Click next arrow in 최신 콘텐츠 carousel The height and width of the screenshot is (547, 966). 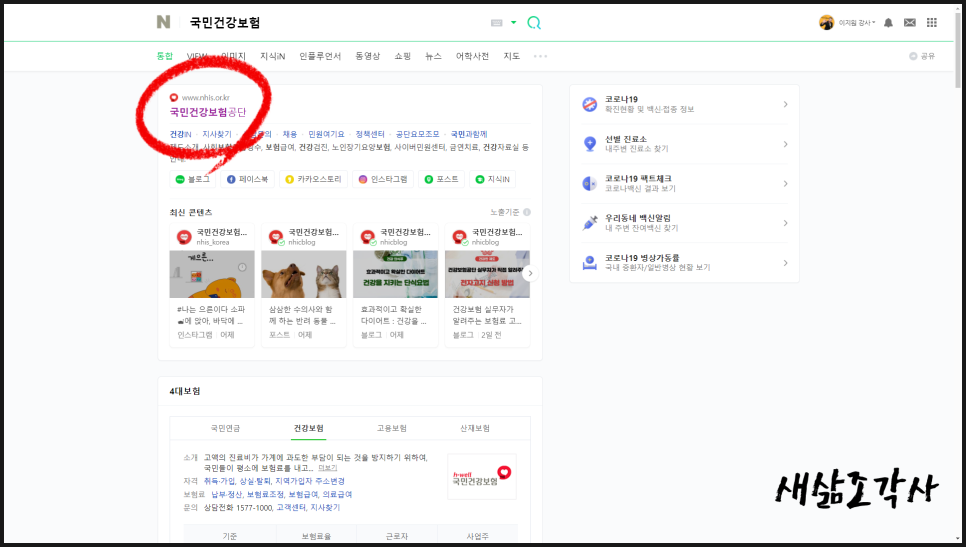pos(530,274)
